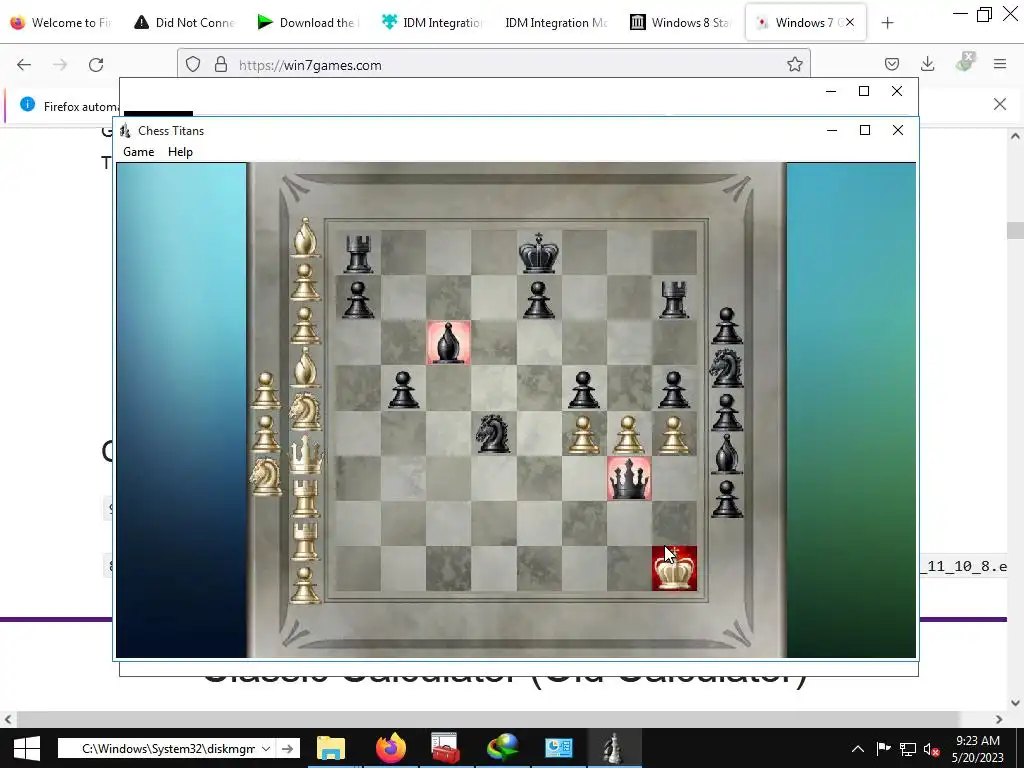1024x768 pixels.
Task: Open the red toolbox app on taskbar
Action: tap(447, 748)
